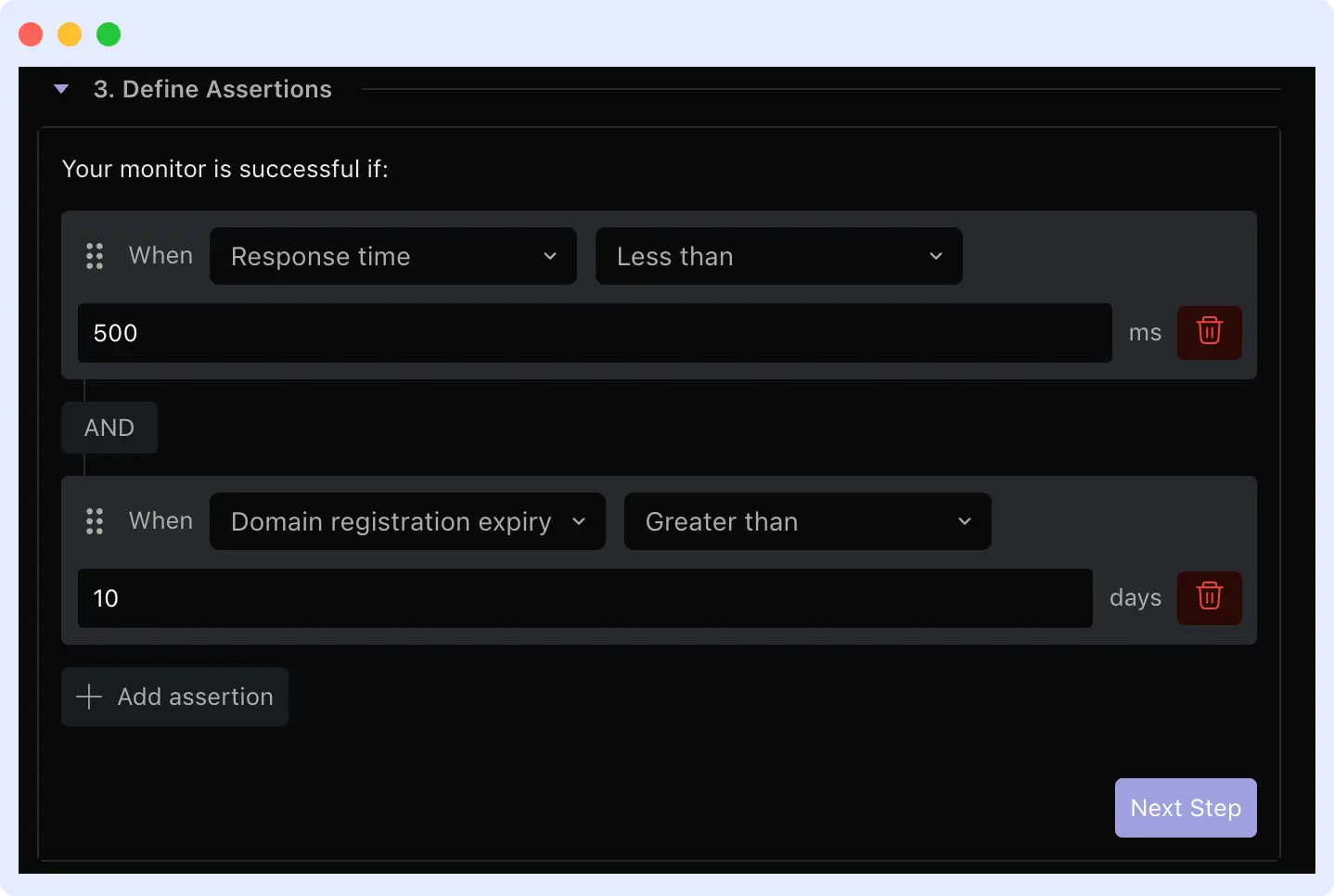Click the red close traffic light
The image size is (1334, 896).
coord(31,33)
